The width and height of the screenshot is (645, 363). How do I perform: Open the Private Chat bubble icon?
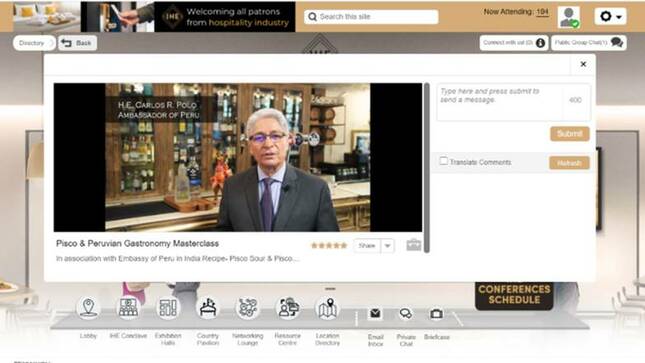click(x=406, y=314)
